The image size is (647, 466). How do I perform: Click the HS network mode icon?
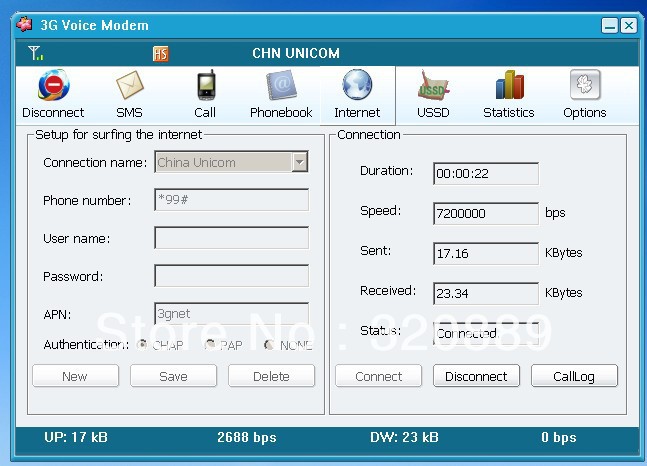(161, 54)
